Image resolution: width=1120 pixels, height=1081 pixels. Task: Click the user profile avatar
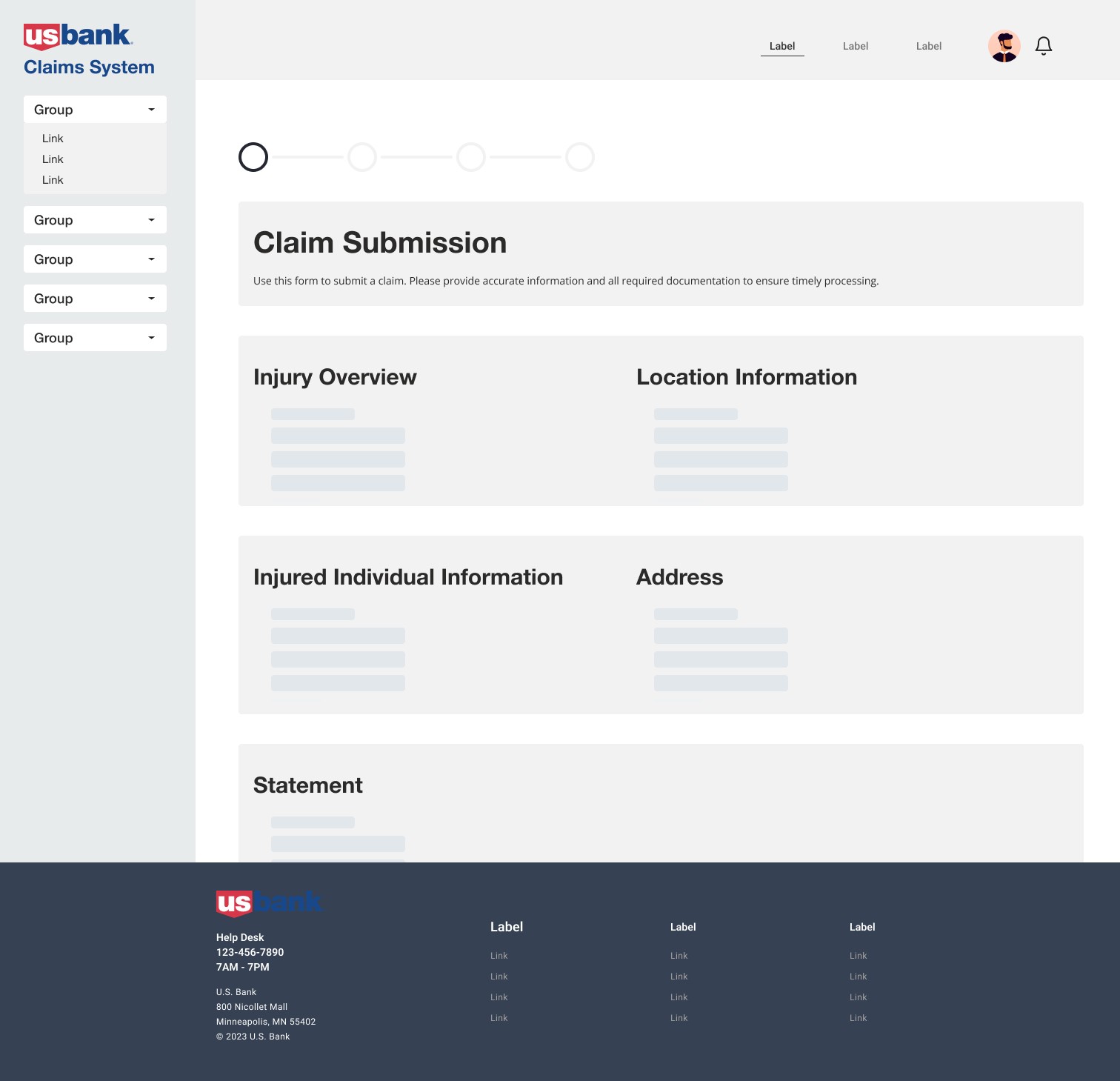[x=1004, y=46]
